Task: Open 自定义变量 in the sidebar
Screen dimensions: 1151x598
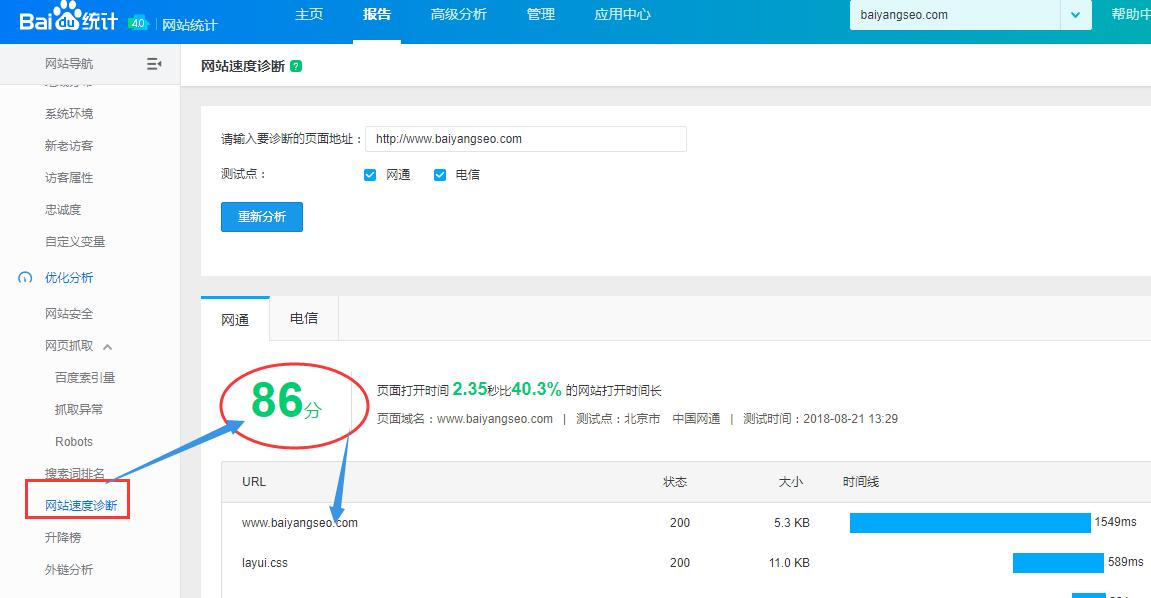Action: tap(75, 241)
